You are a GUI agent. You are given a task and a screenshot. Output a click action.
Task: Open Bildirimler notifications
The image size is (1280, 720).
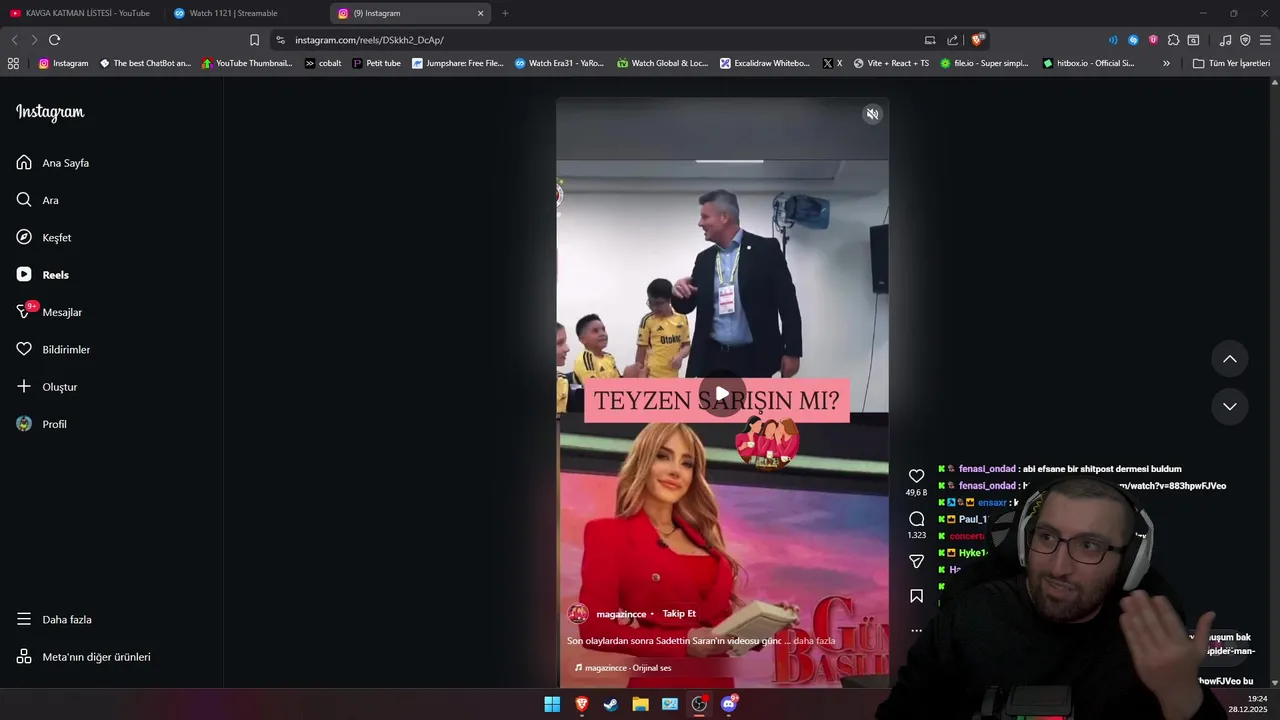[x=53, y=349]
